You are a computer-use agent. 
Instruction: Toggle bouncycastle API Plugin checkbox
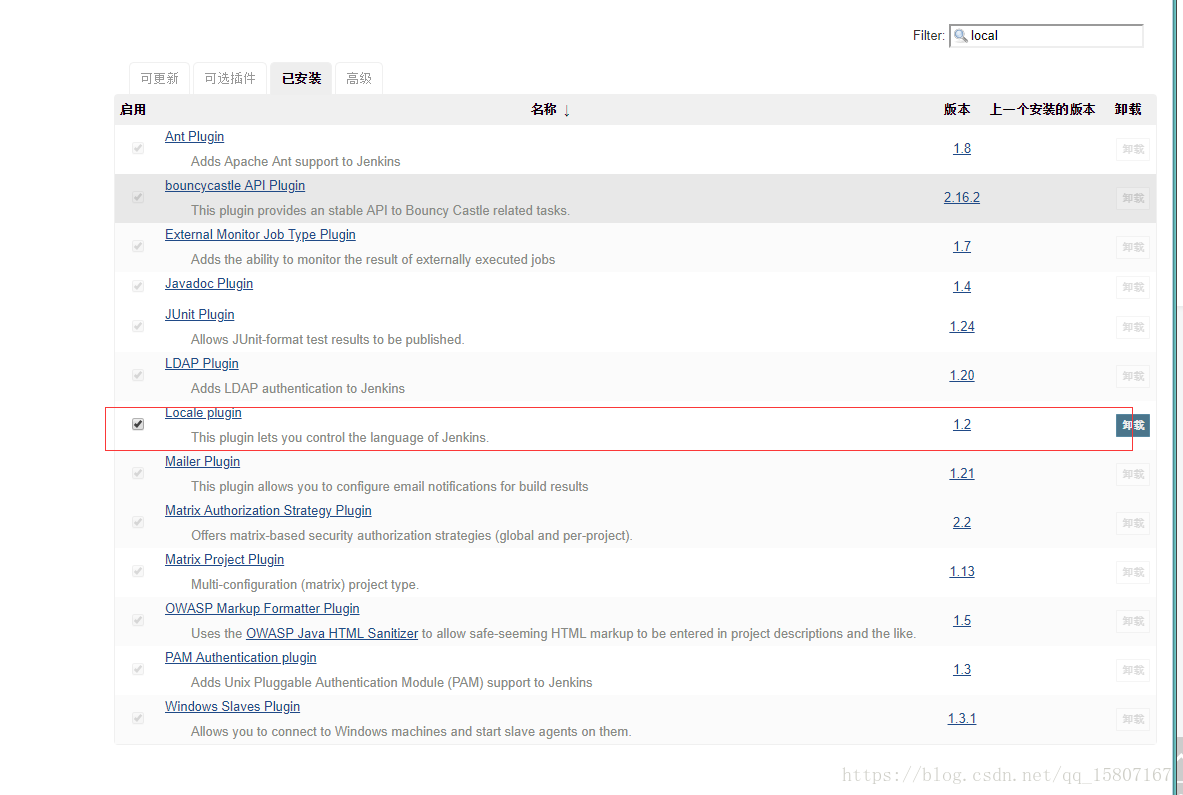138,197
